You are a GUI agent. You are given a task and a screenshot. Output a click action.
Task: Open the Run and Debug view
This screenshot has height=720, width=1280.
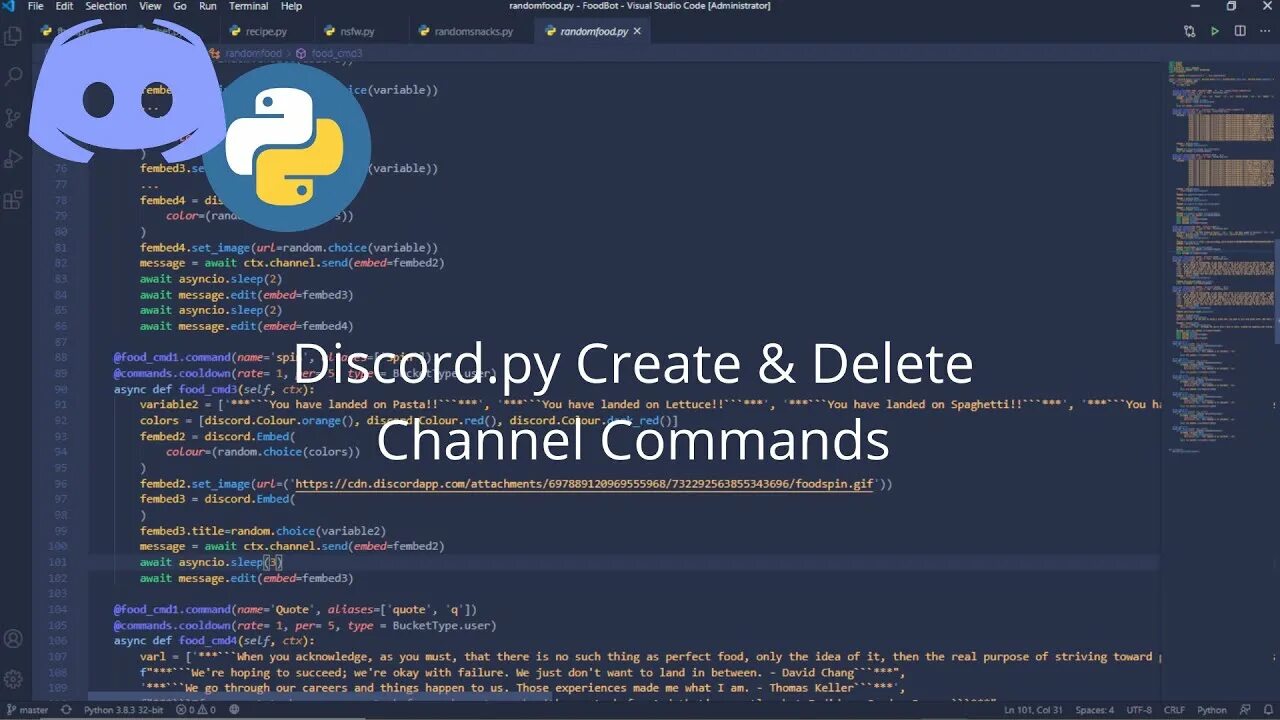pyautogui.click(x=13, y=158)
